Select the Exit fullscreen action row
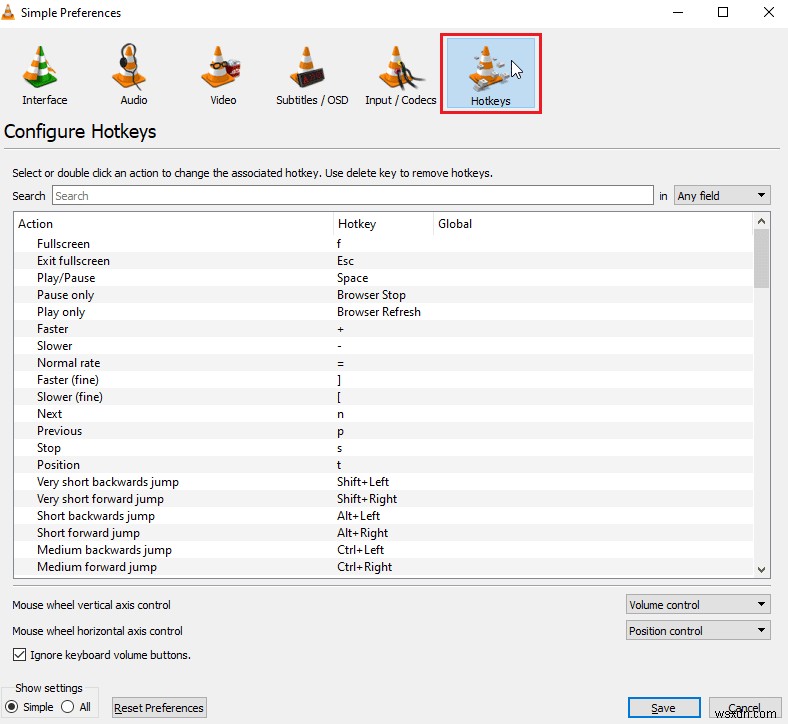788x724 pixels. (384, 261)
